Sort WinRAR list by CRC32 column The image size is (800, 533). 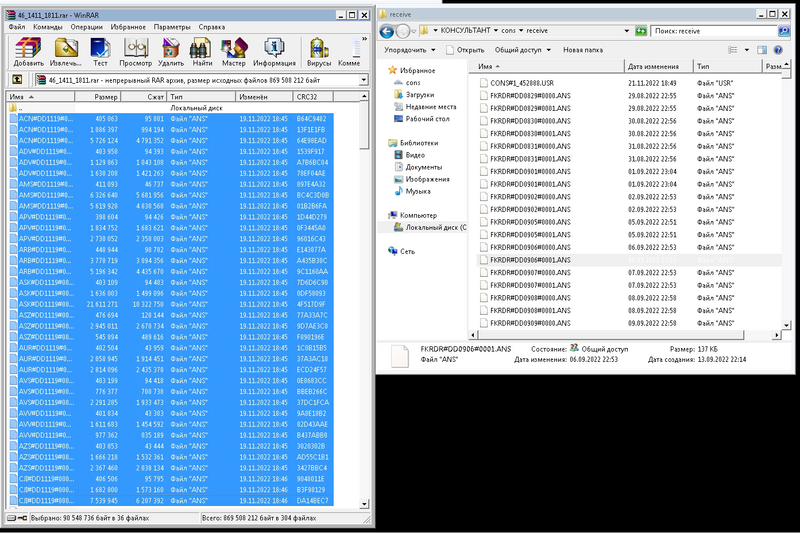coord(313,96)
